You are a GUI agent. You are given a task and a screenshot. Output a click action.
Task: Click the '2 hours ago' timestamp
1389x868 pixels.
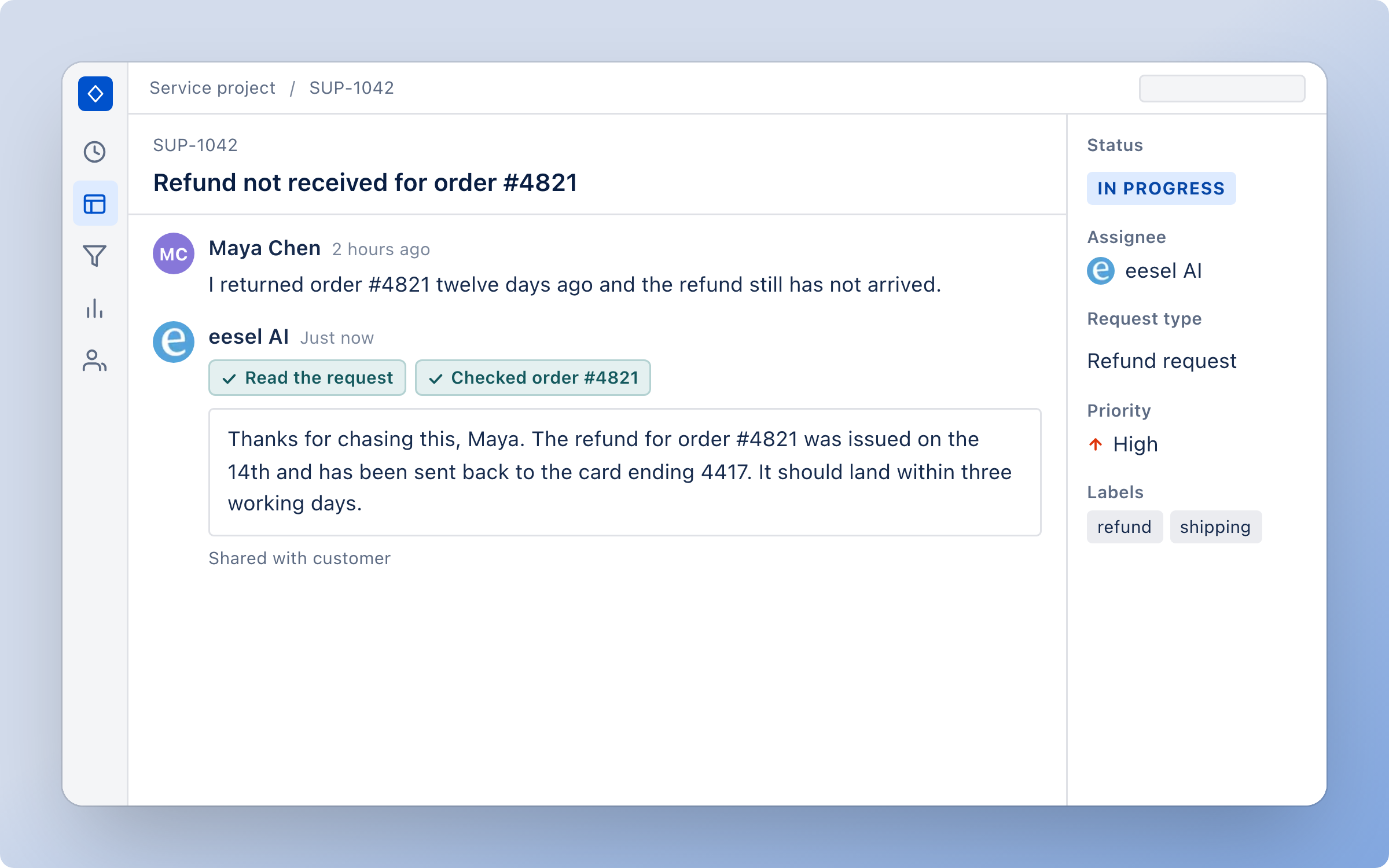381,249
